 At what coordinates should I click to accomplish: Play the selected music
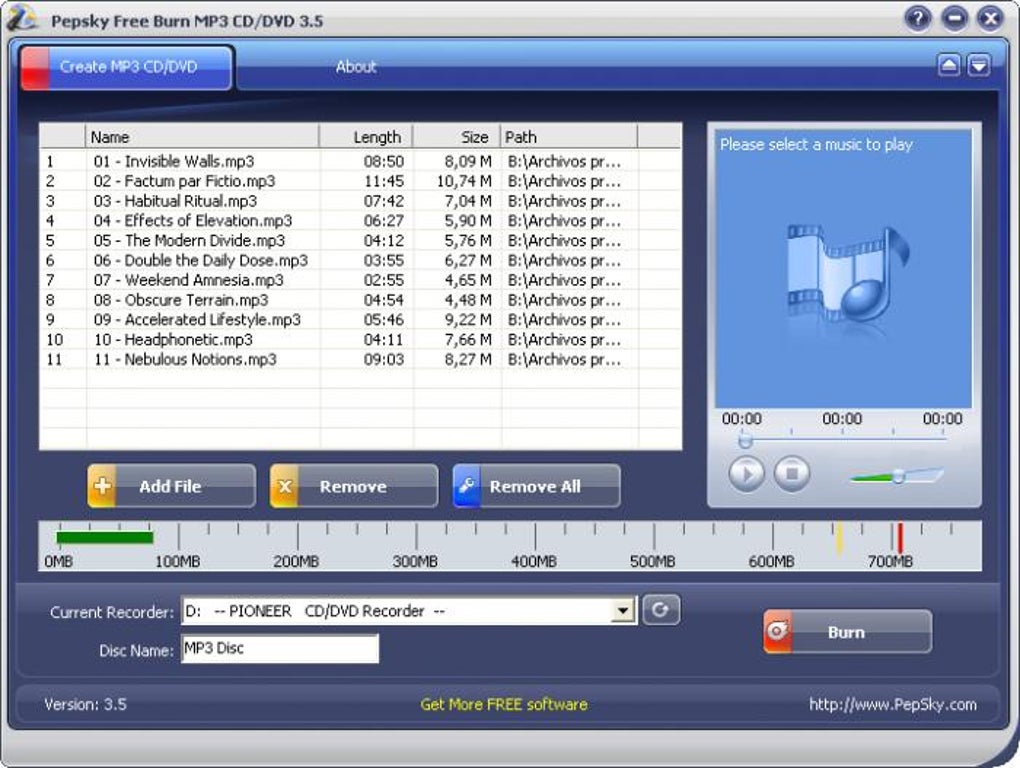pos(746,473)
